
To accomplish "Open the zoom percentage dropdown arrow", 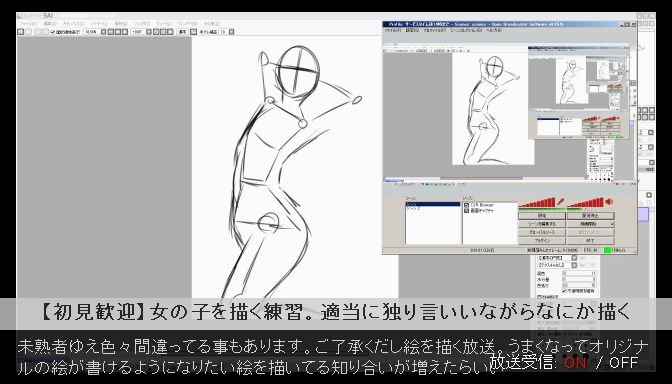I will (x=103, y=32).
